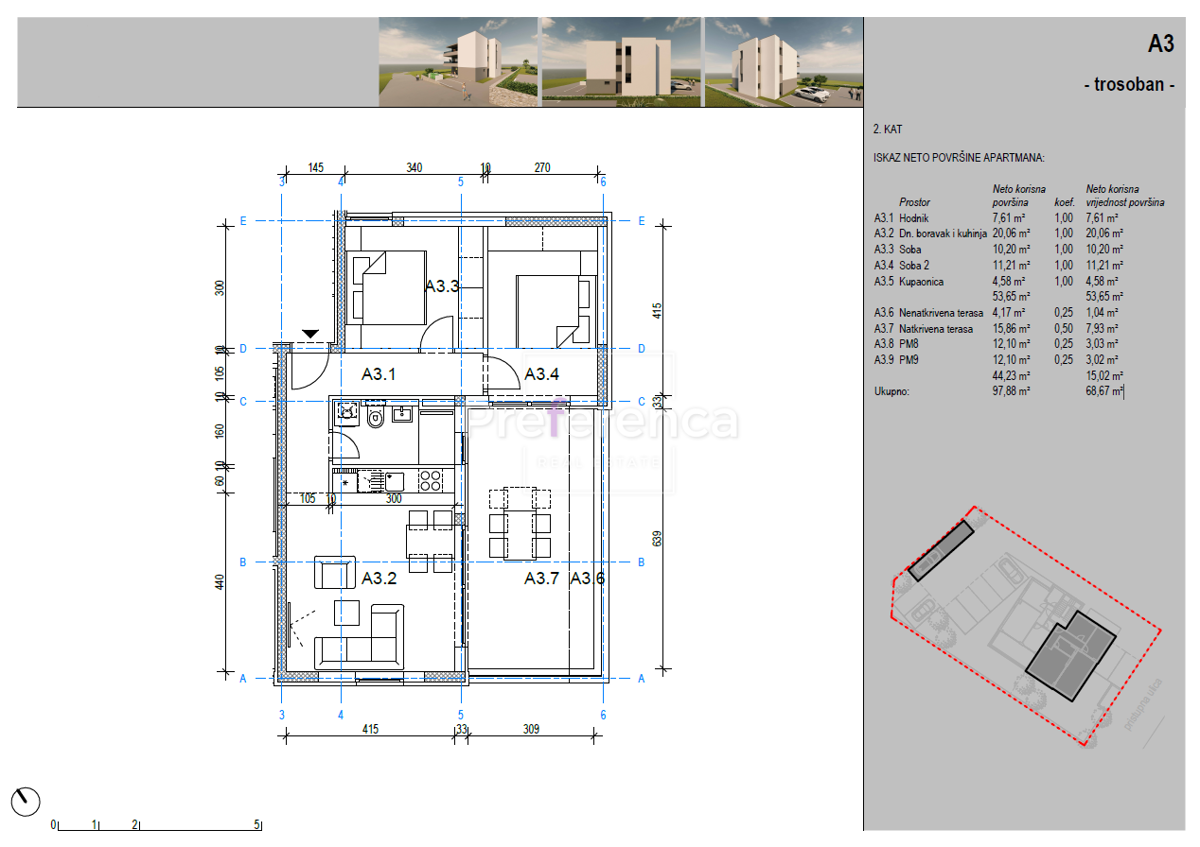
Task: Click the armchair left of label A3.2
Action: [335, 574]
